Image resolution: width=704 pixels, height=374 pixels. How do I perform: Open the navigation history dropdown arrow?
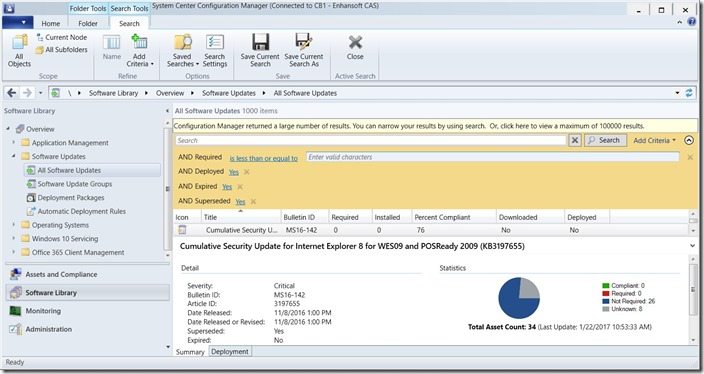coord(40,93)
